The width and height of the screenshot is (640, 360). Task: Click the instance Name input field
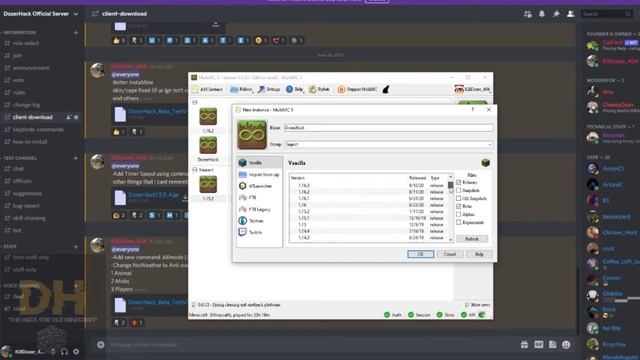(x=388, y=128)
